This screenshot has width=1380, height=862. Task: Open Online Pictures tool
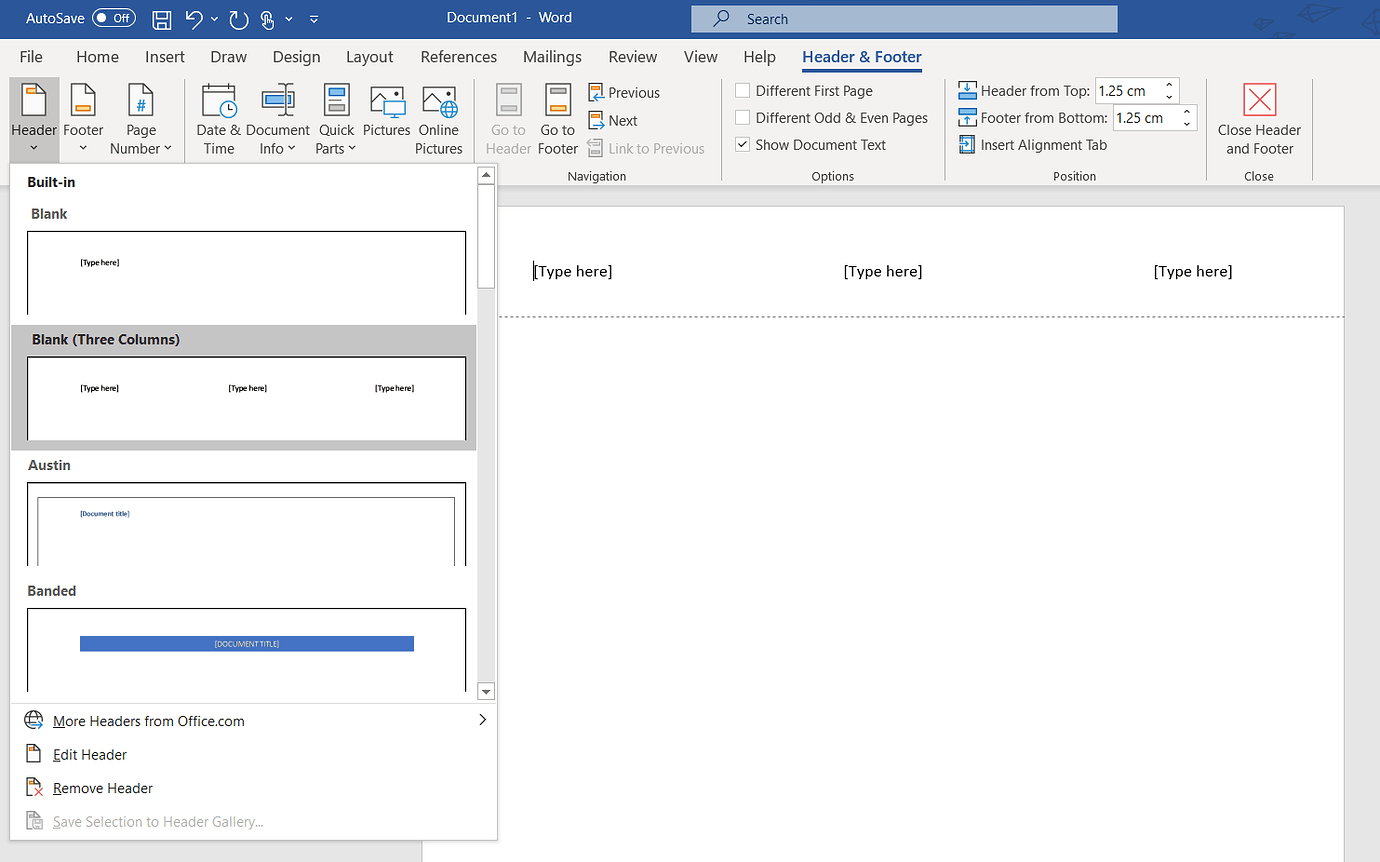(438, 103)
